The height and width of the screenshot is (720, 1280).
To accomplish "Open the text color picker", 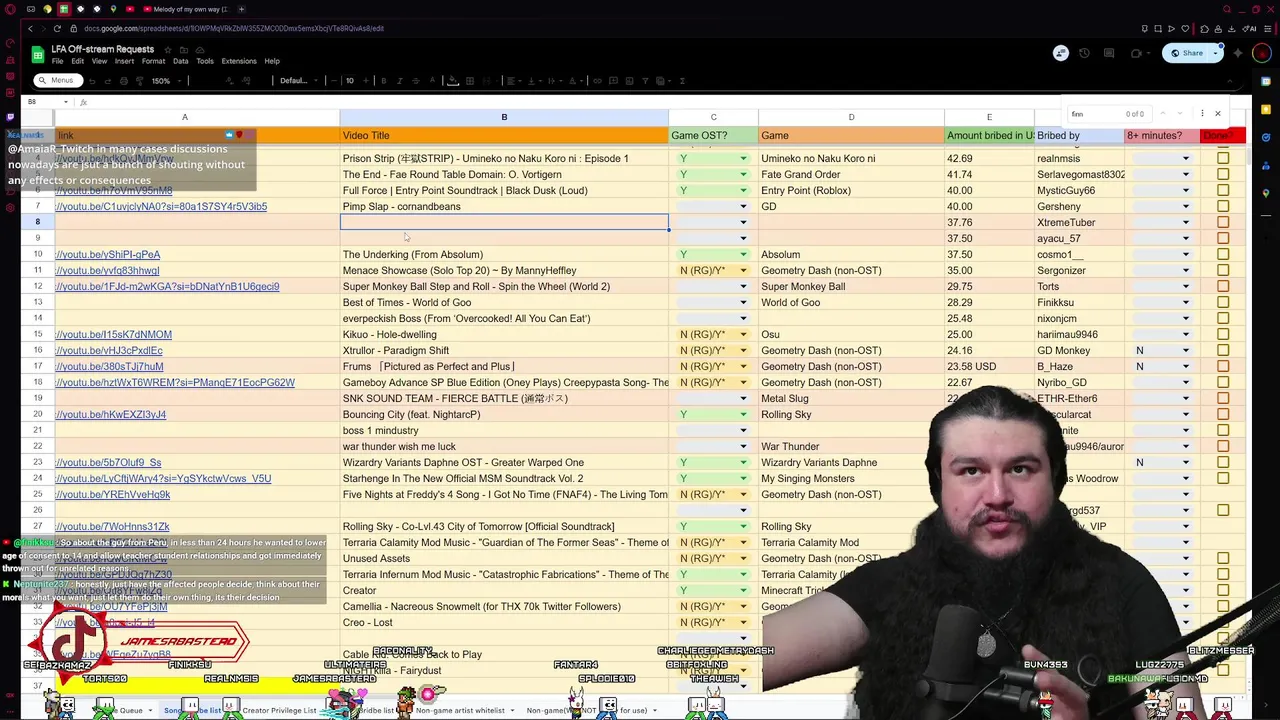I will (x=432, y=80).
